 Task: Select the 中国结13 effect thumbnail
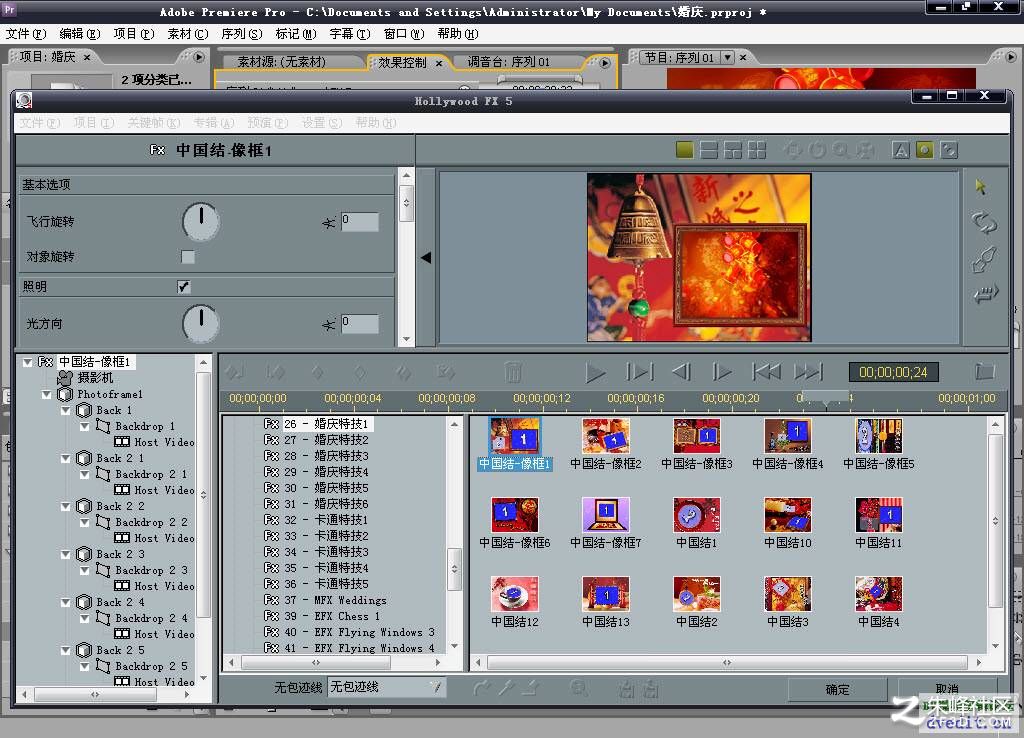[605, 602]
